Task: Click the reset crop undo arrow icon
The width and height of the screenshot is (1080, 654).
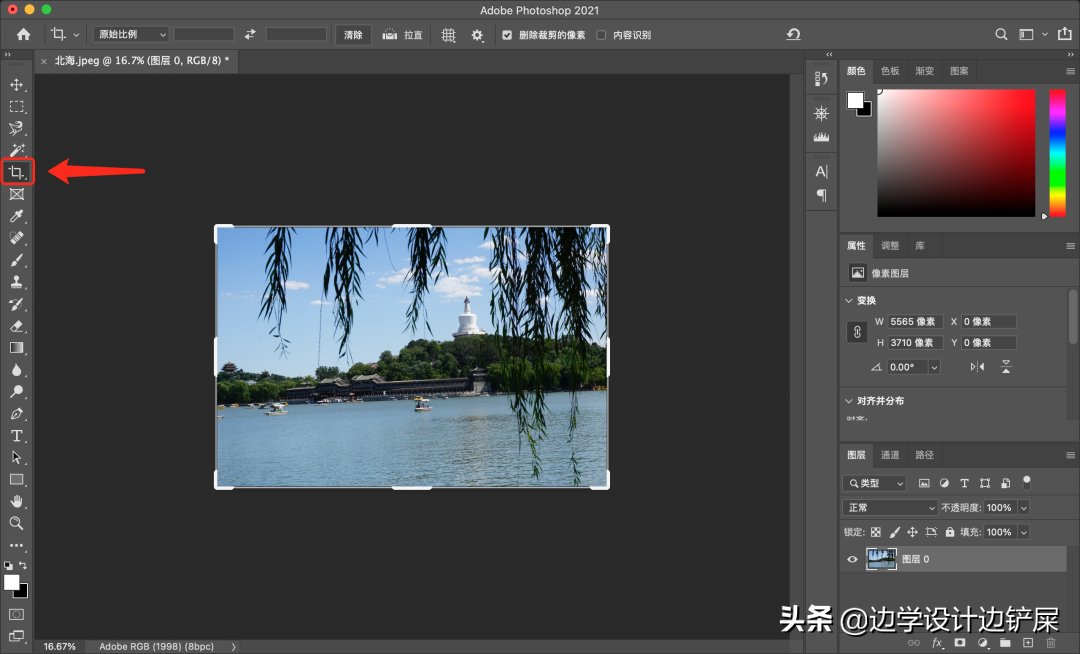Action: (793, 35)
